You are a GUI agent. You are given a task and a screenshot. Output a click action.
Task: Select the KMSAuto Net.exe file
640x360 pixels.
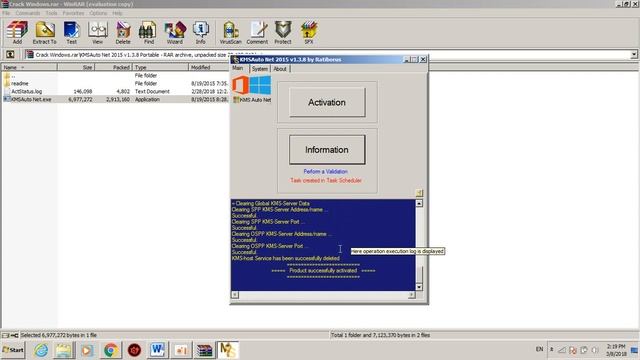116,99
